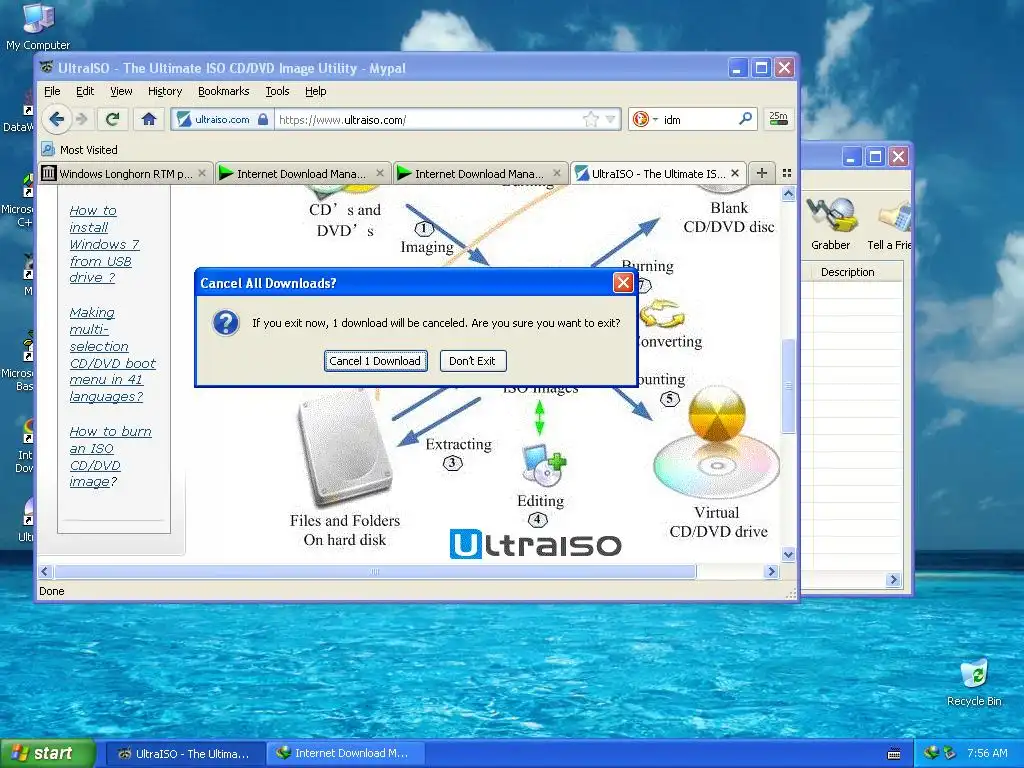Open the home page icon

(x=149, y=120)
